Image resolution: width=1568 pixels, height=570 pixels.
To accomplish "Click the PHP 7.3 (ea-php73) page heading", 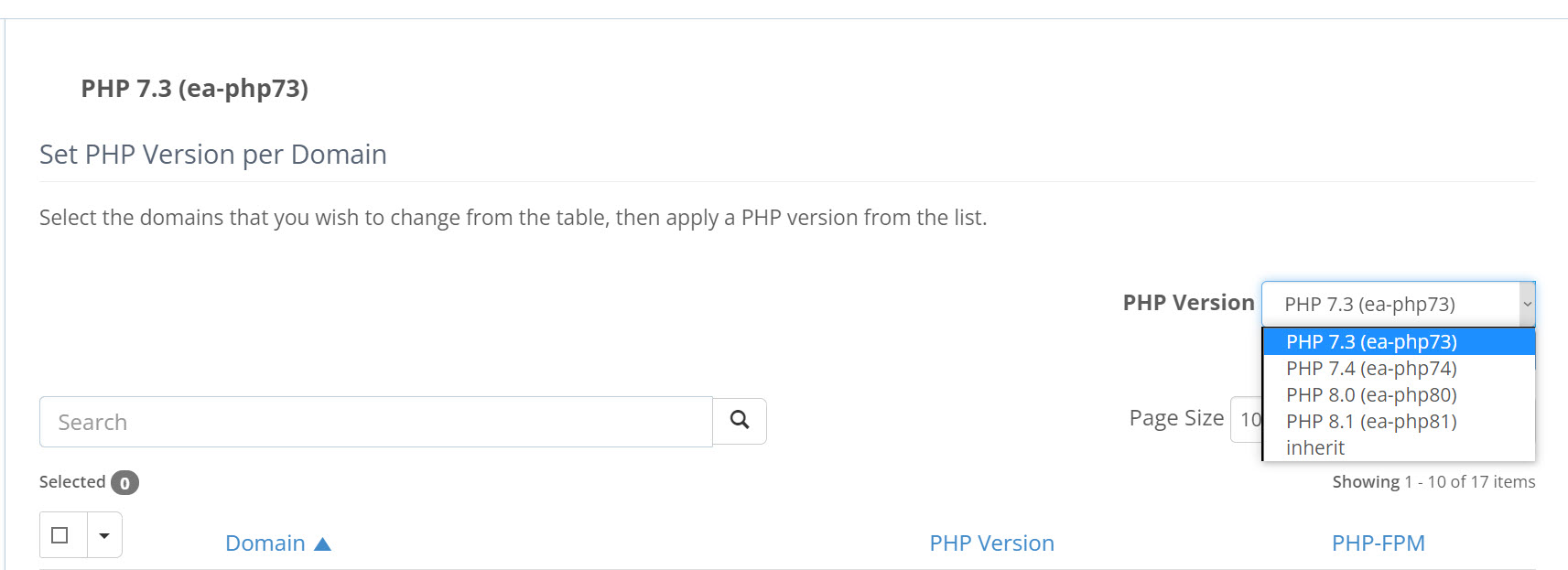I will (194, 89).
